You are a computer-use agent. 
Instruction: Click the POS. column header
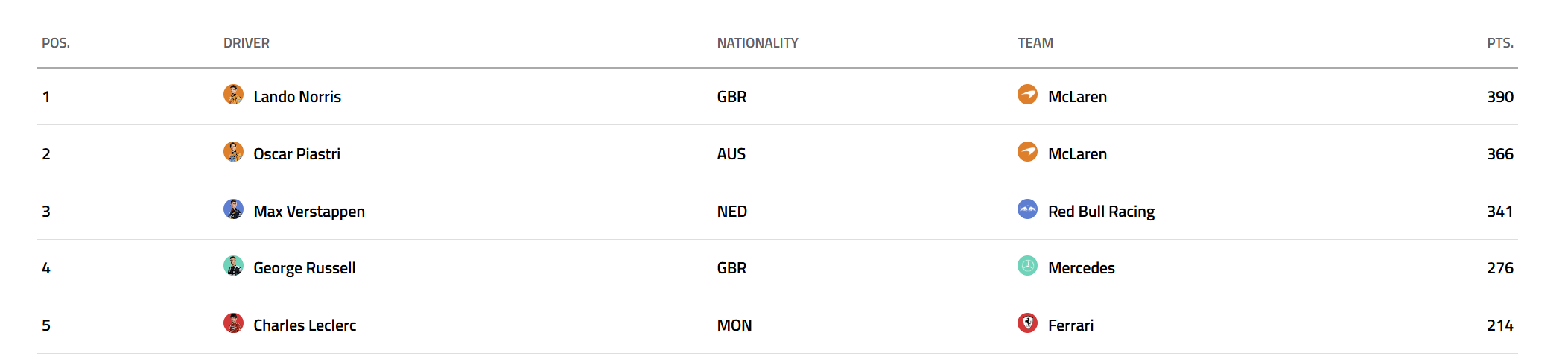coord(56,43)
